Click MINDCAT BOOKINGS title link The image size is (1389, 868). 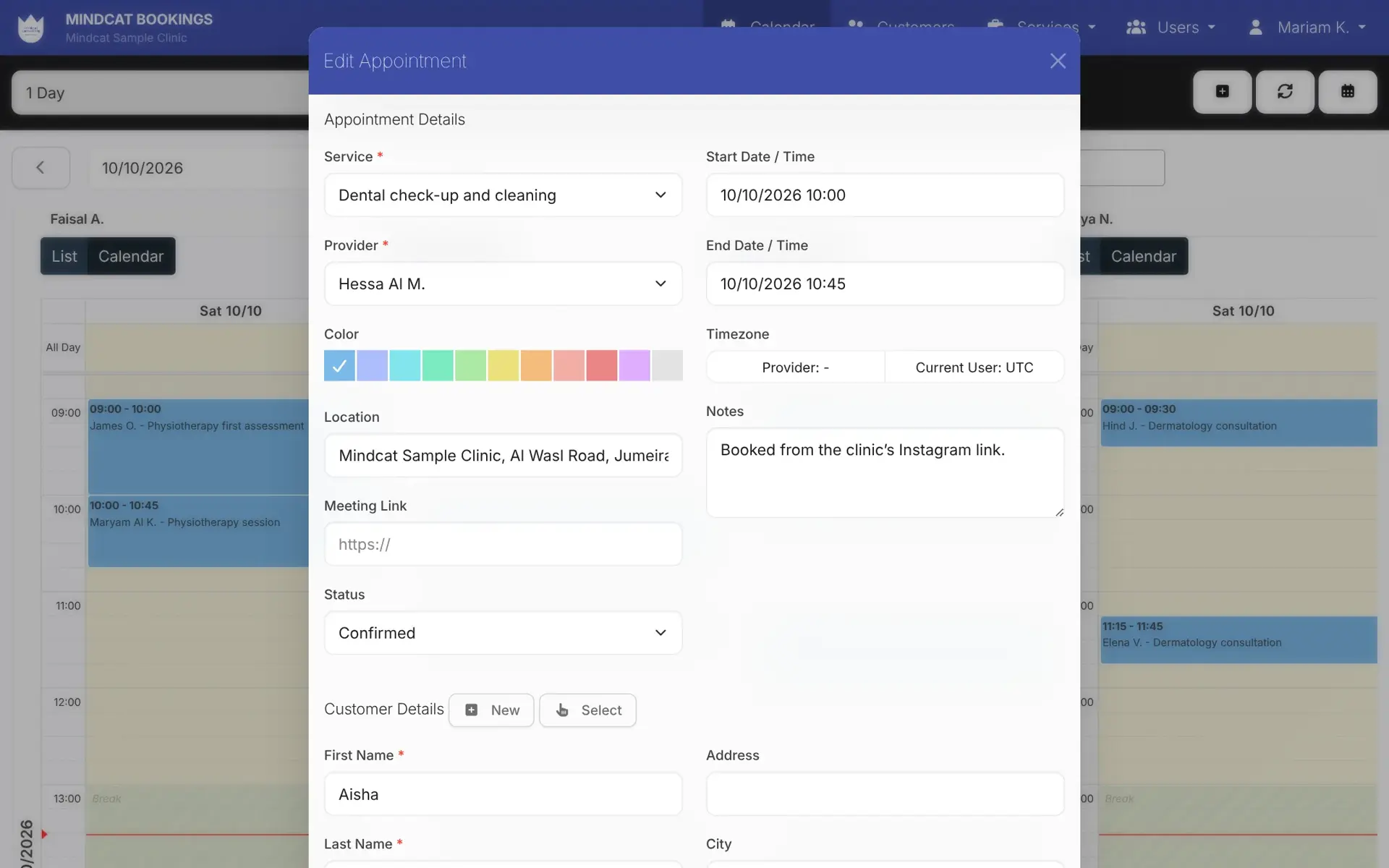(139, 20)
